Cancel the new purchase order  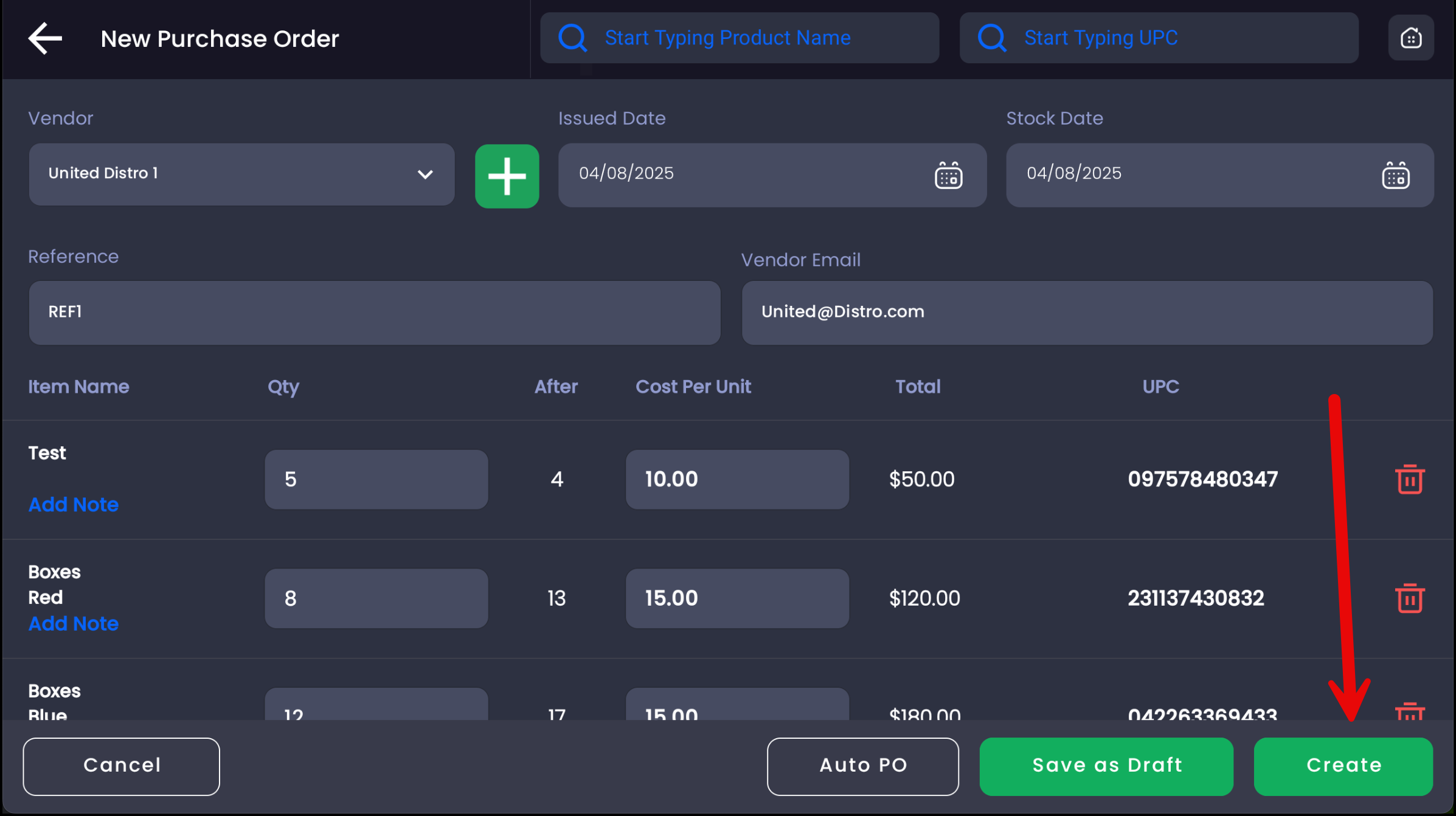[121, 766]
